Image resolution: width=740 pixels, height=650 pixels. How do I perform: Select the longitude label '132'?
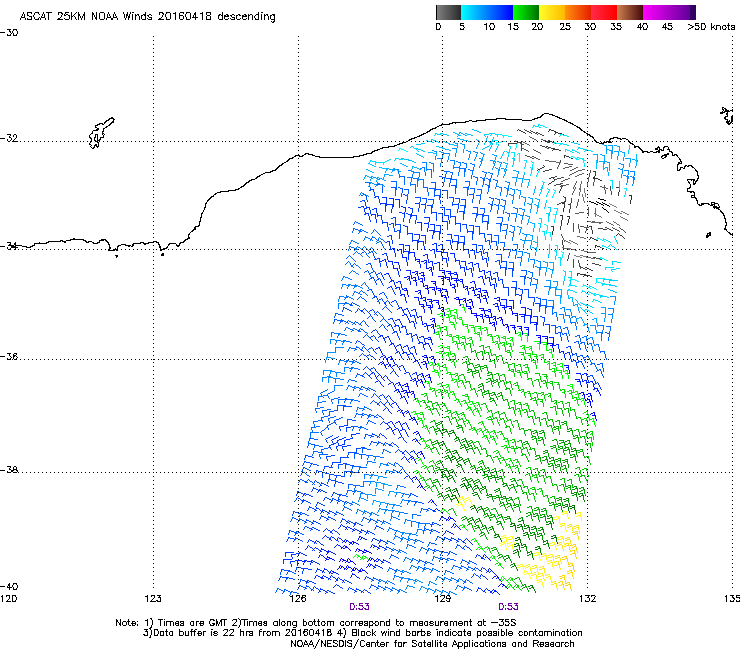point(587,599)
